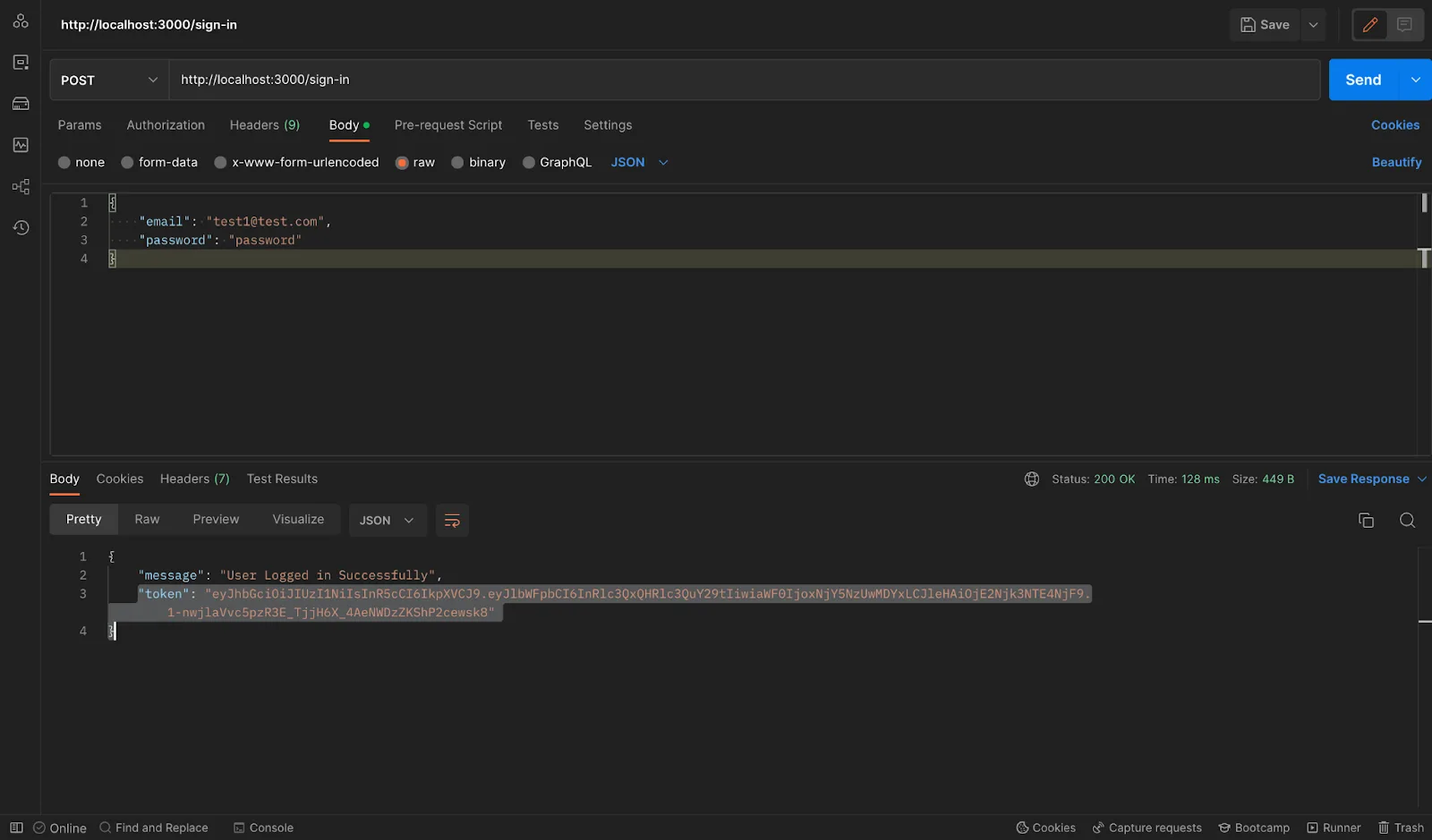Open the Collections sidebar icon
The width and height of the screenshot is (1432, 840).
click(21, 21)
